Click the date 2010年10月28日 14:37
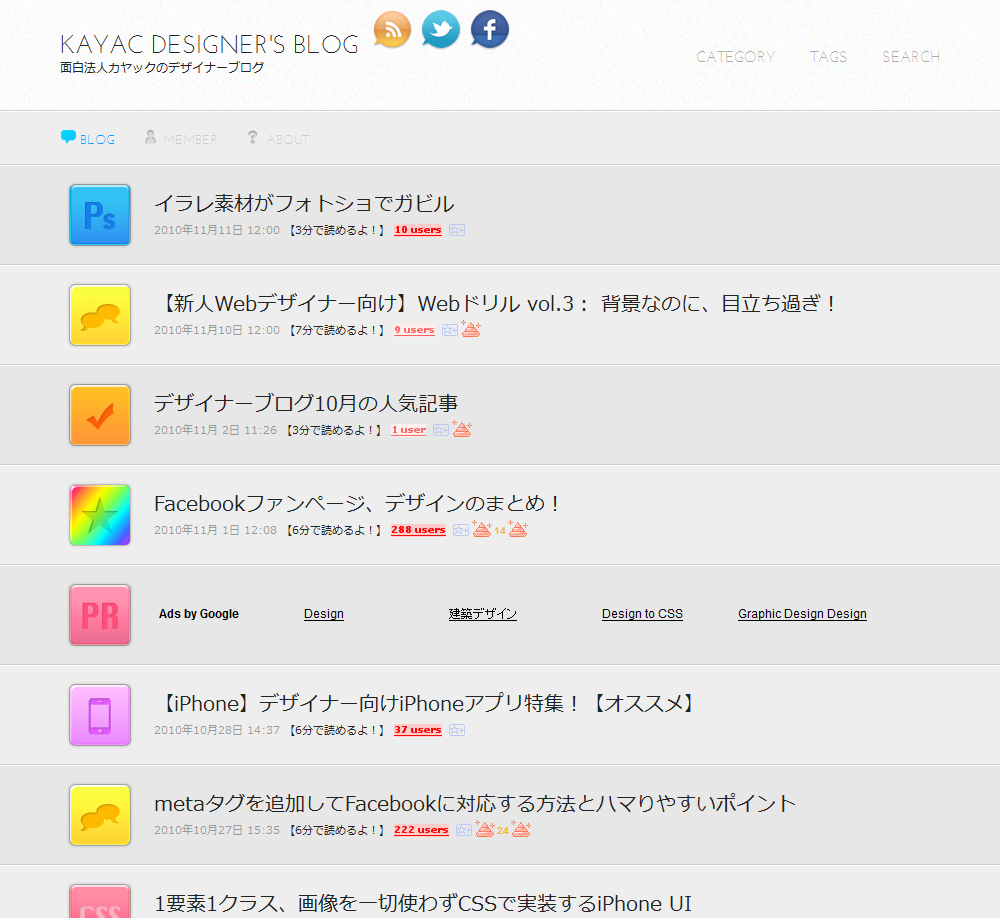The image size is (1000, 918). click(217, 730)
